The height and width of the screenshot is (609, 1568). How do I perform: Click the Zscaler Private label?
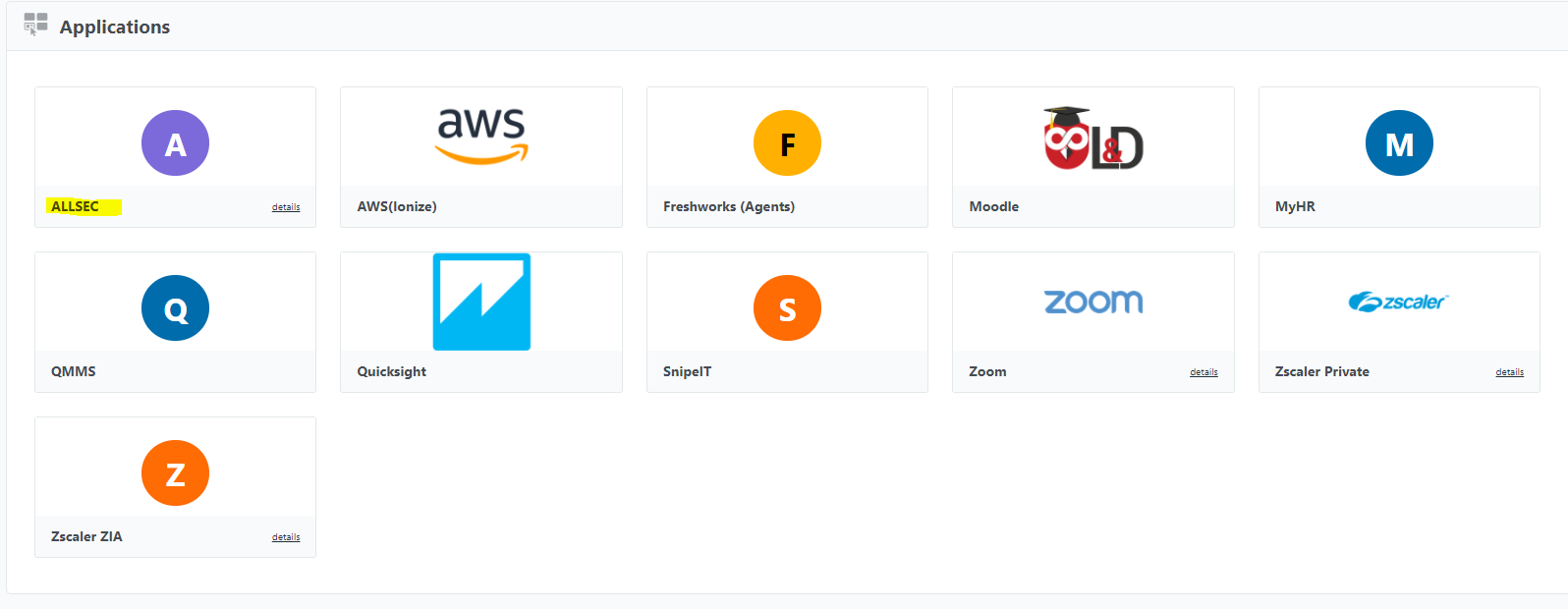point(1322,371)
